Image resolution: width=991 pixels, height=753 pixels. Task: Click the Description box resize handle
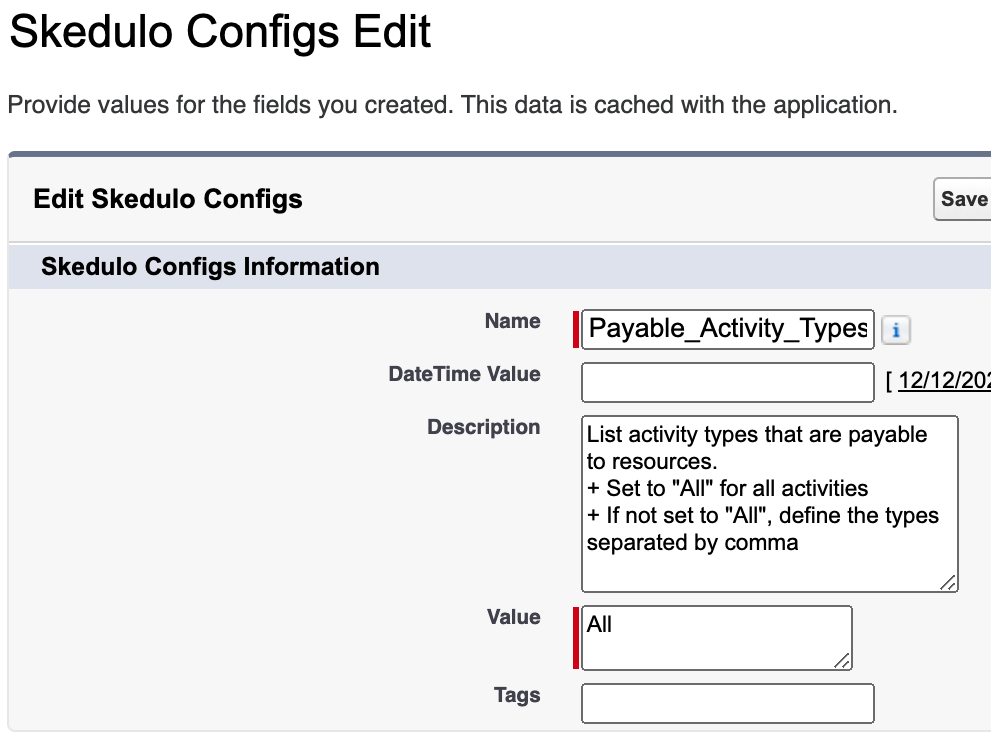coord(947,582)
